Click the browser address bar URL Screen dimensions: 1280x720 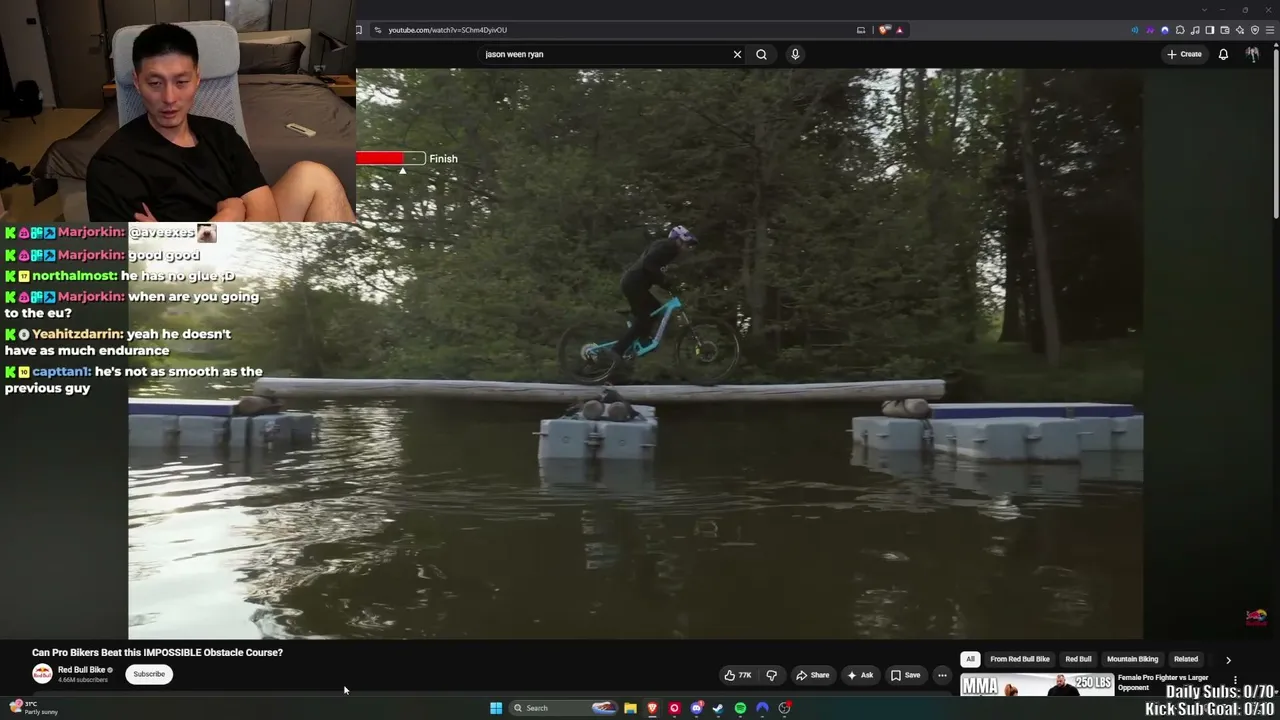coord(447,30)
